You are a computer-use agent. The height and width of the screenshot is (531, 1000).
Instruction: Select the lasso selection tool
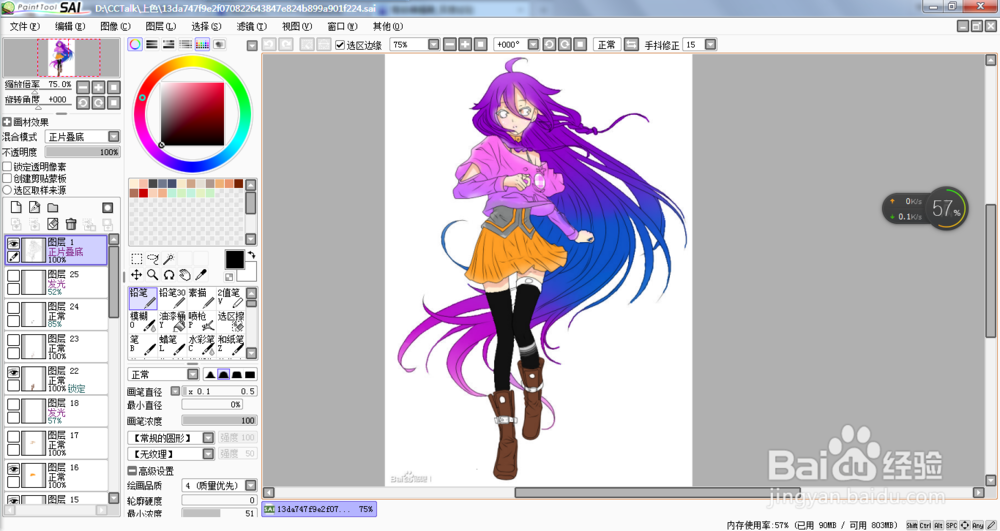[x=152, y=259]
